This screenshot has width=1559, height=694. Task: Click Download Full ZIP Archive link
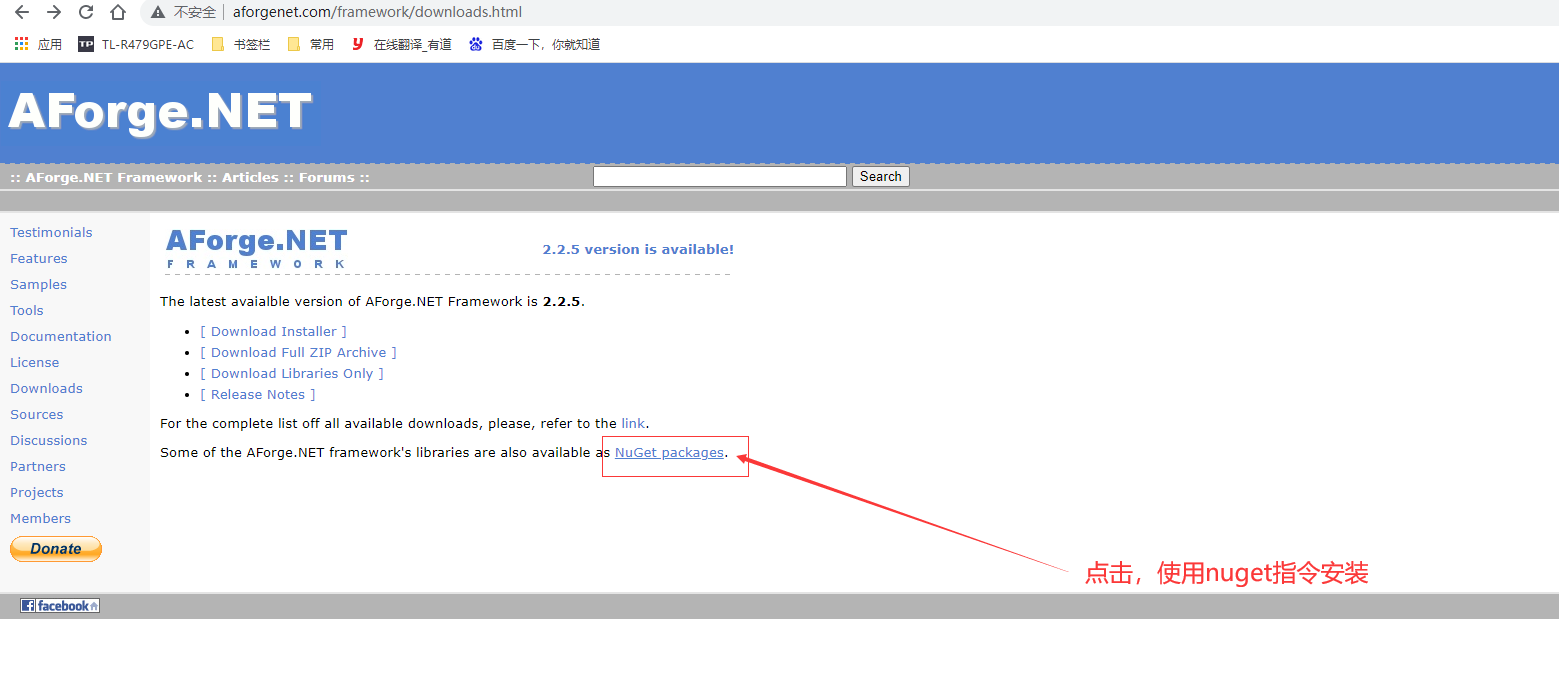(298, 352)
